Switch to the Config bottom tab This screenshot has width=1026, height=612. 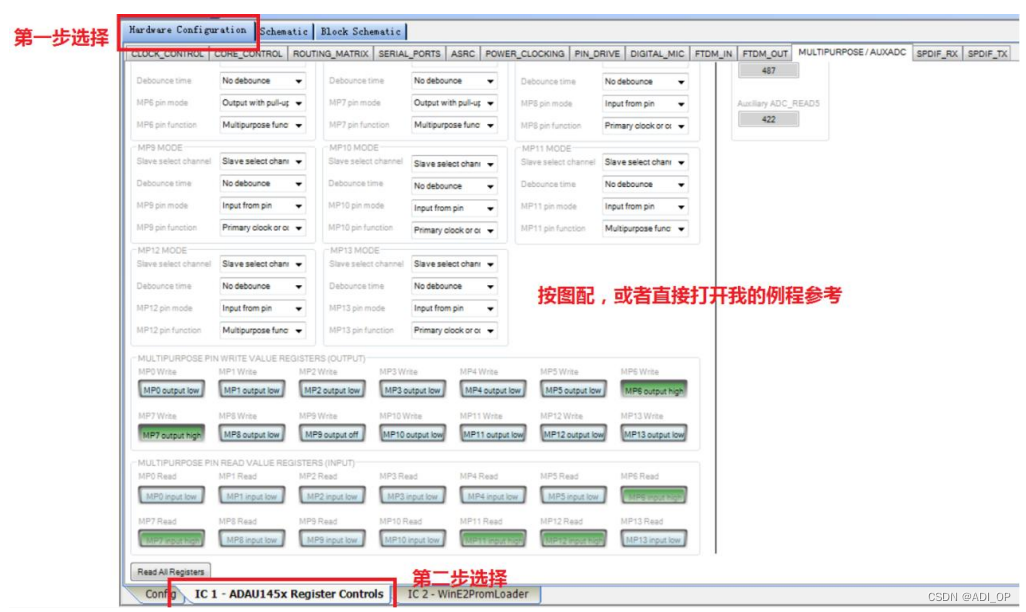click(159, 594)
